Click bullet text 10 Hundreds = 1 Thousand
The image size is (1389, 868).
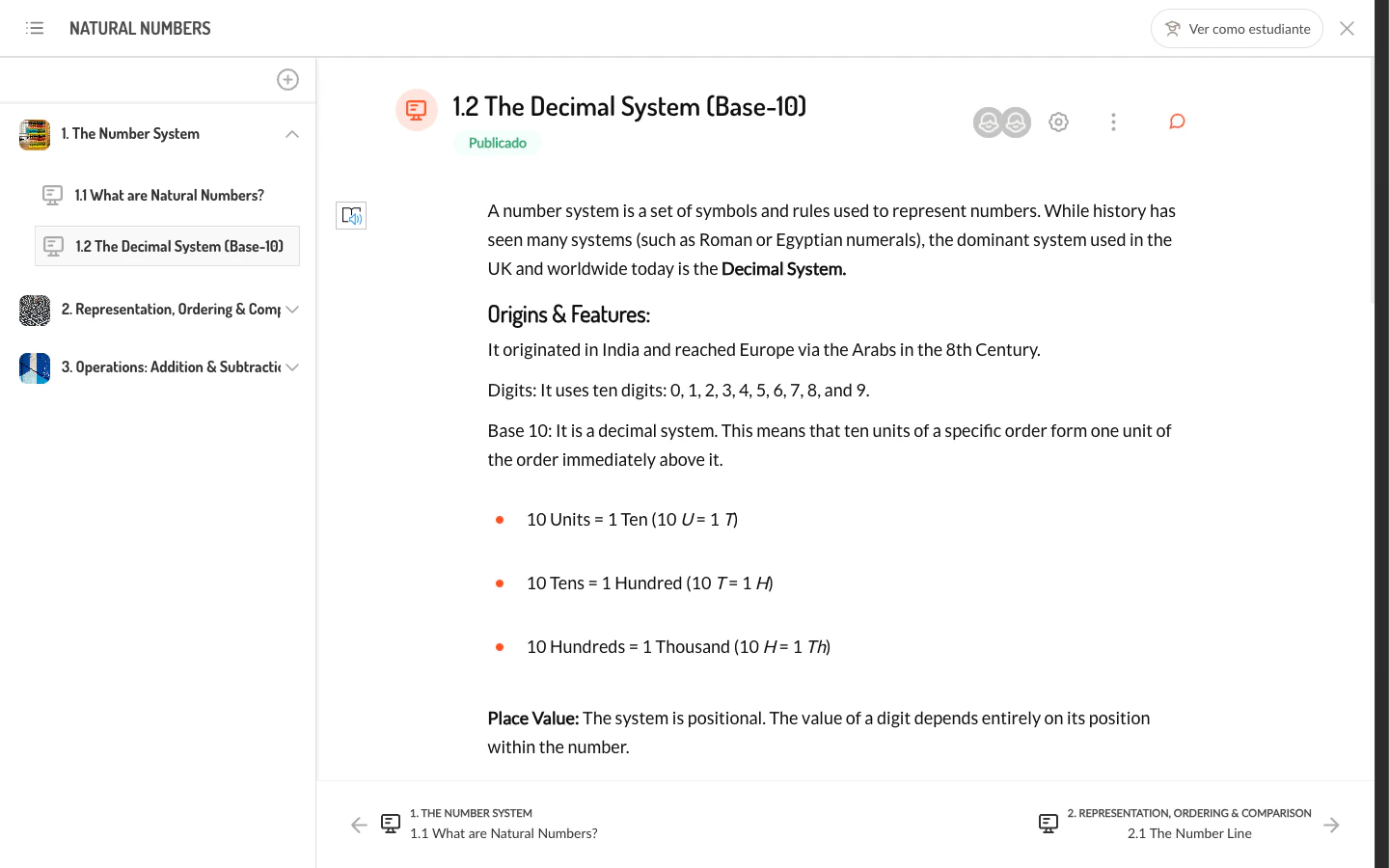pyautogui.click(x=678, y=647)
